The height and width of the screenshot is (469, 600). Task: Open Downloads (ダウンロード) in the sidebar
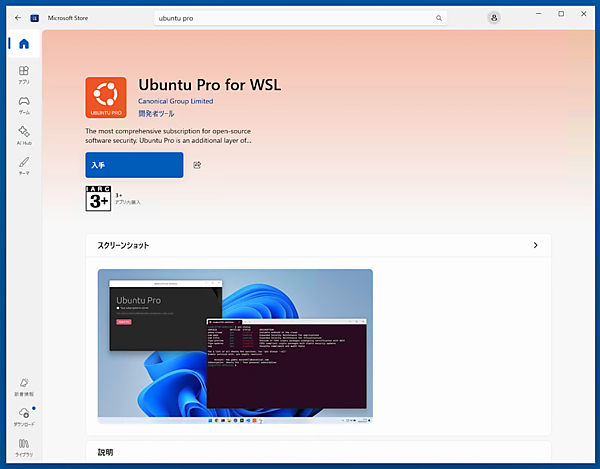(24, 417)
